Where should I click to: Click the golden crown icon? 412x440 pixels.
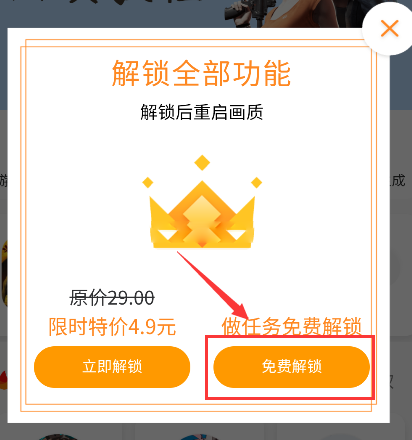pyautogui.click(x=202, y=214)
